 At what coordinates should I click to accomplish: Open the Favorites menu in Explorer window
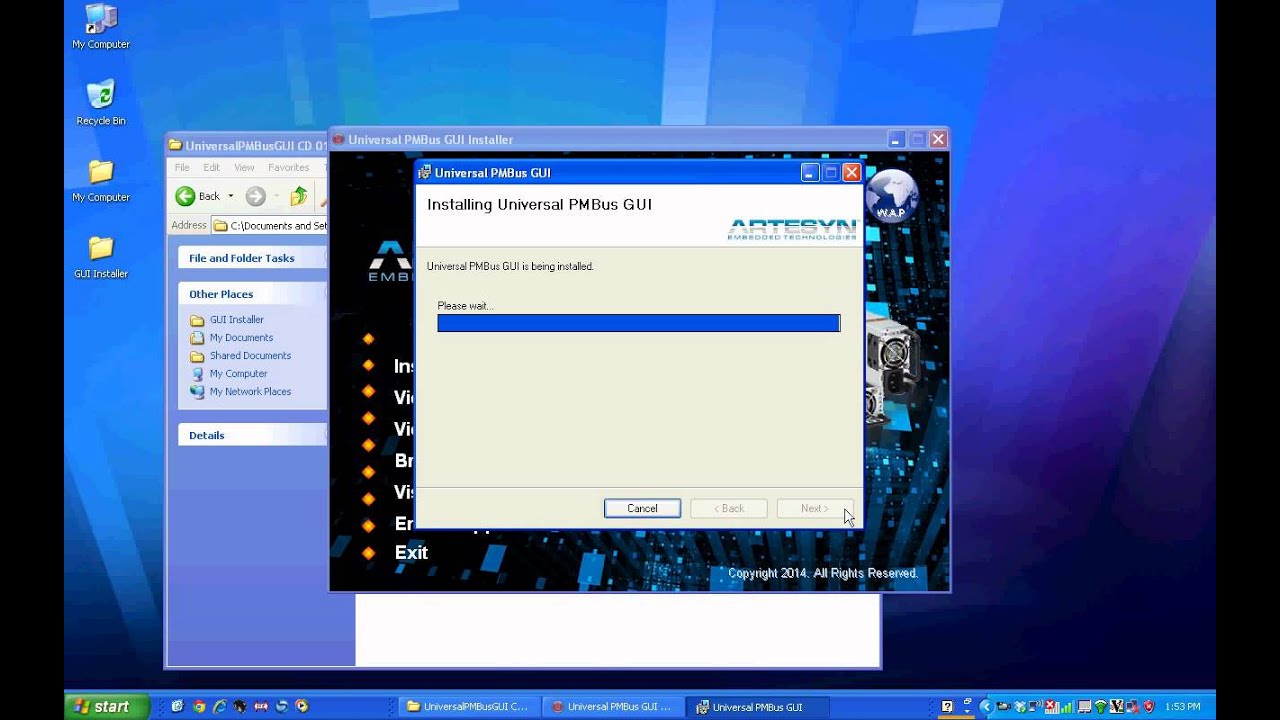288,168
